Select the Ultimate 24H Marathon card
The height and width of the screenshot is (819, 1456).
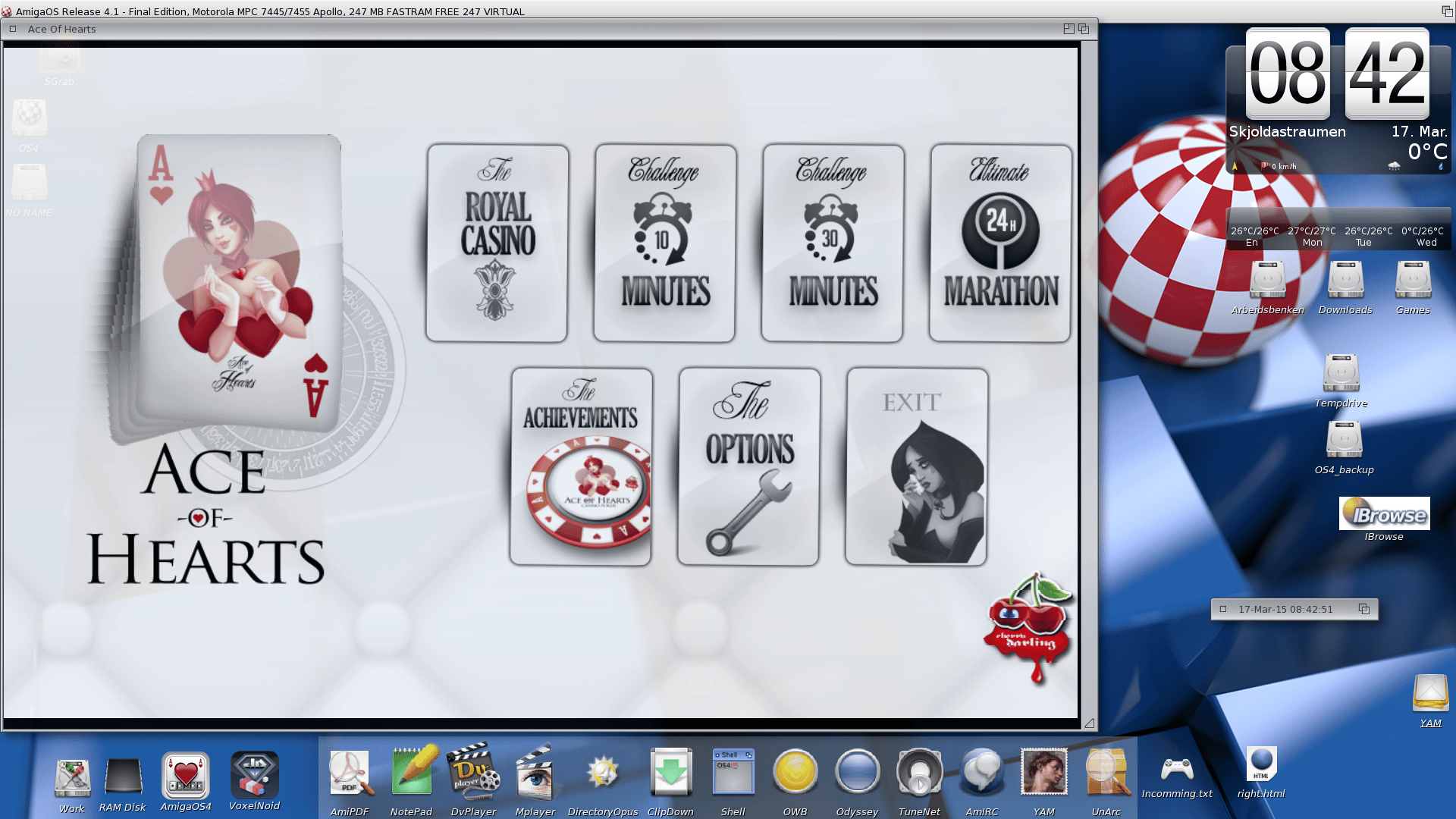(1000, 243)
